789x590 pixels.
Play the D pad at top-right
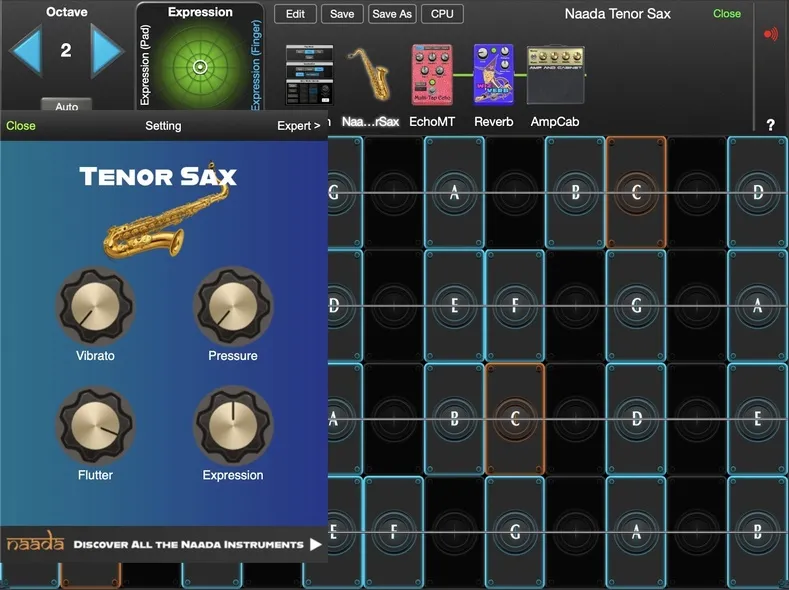[758, 192]
